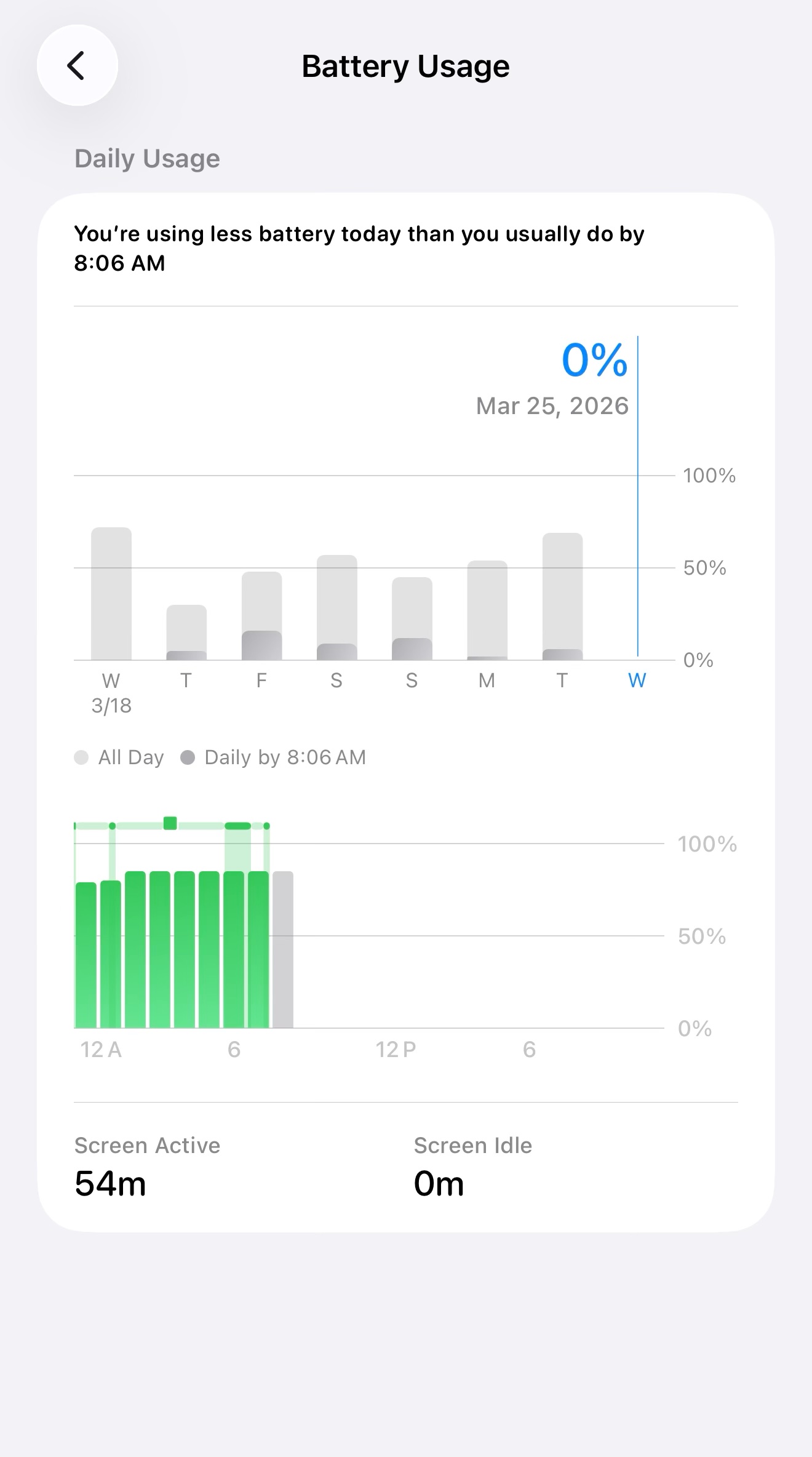Select the last Tuesday usage bar
Viewport: 812px width, 1457px height.
562,596
